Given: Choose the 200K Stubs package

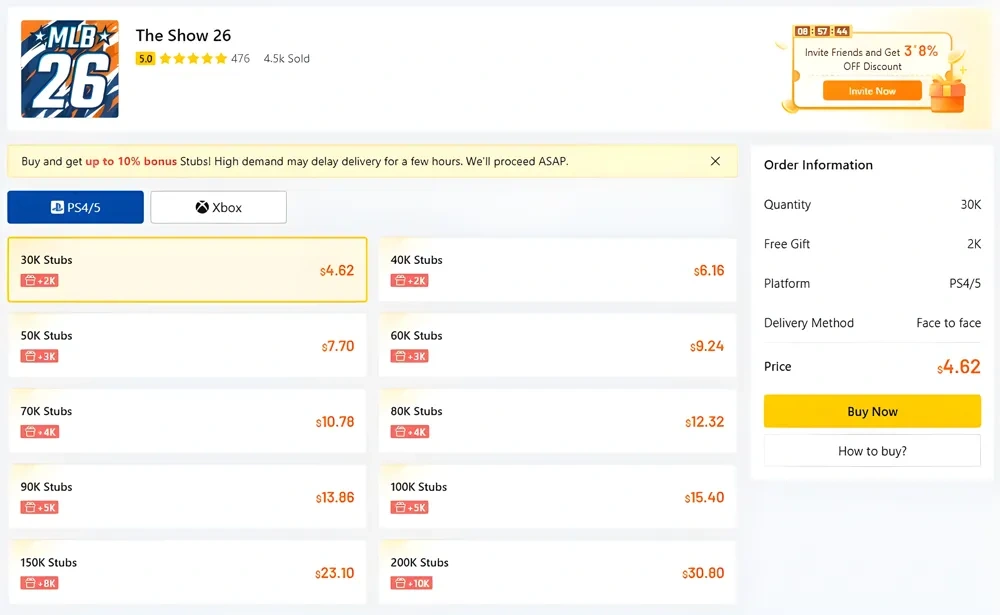Looking at the screenshot, I should (x=557, y=572).
